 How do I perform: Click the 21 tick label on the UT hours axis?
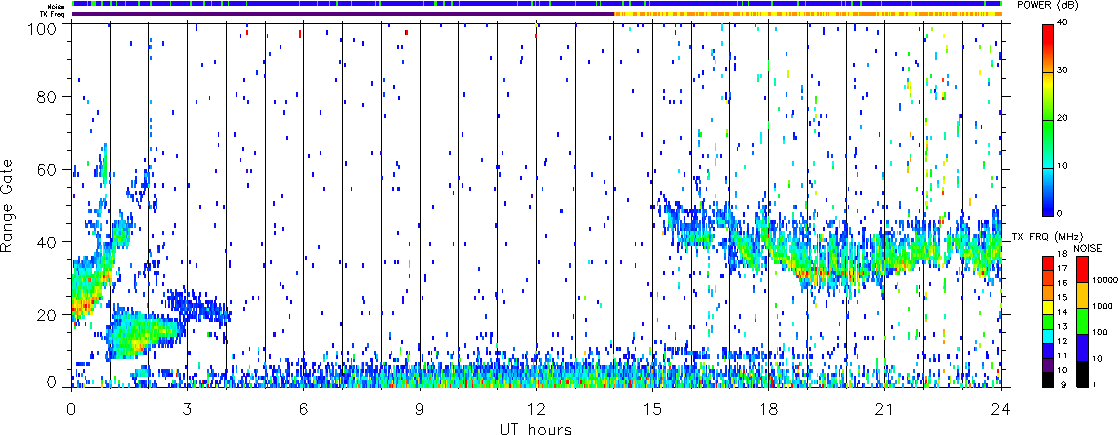click(x=885, y=408)
